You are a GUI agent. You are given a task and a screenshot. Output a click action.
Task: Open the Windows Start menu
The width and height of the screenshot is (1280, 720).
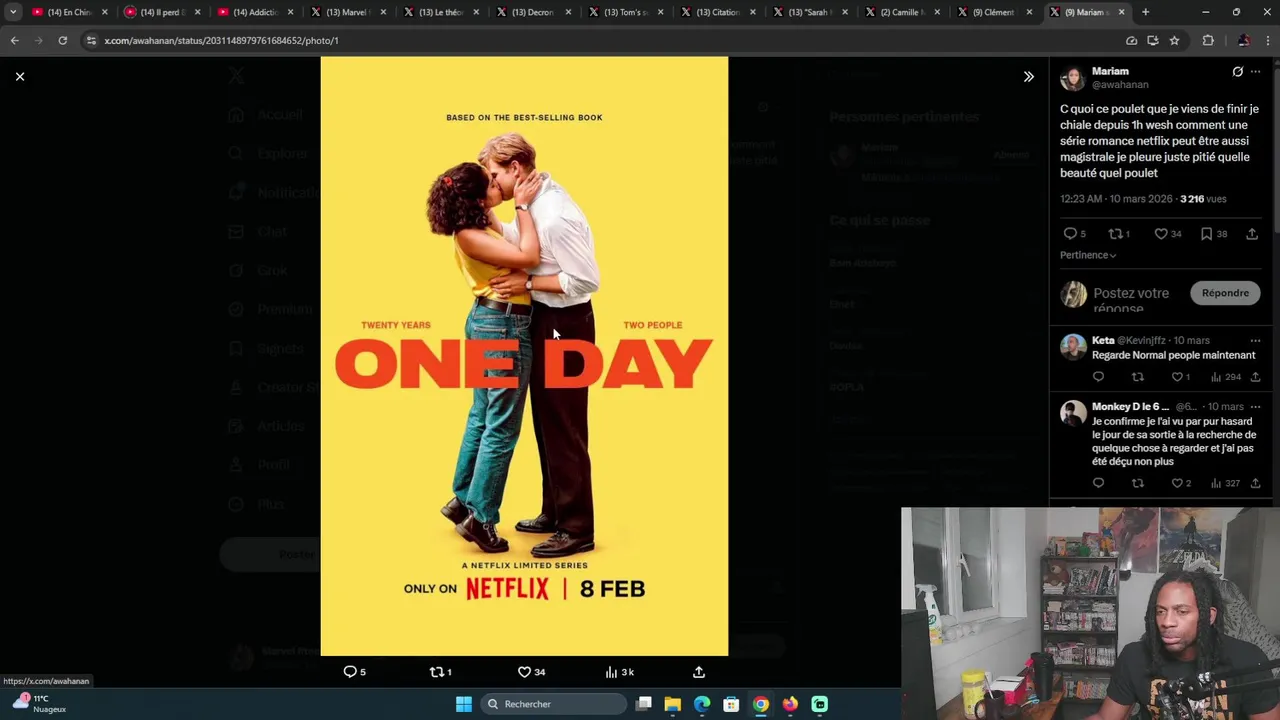(464, 704)
